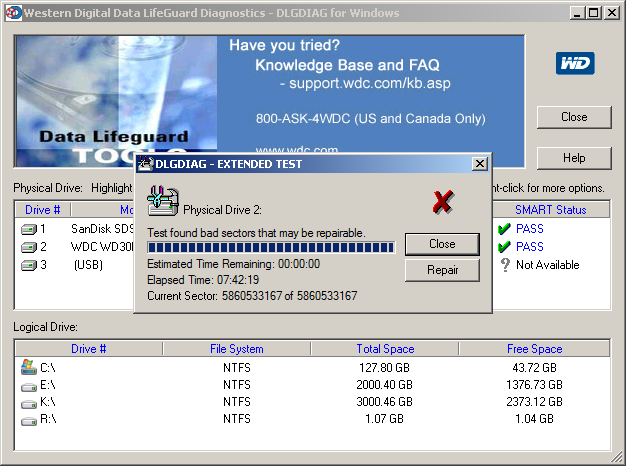Select physical drive 3 USB disk icon
Image resolution: width=626 pixels, height=466 pixels.
(29, 265)
